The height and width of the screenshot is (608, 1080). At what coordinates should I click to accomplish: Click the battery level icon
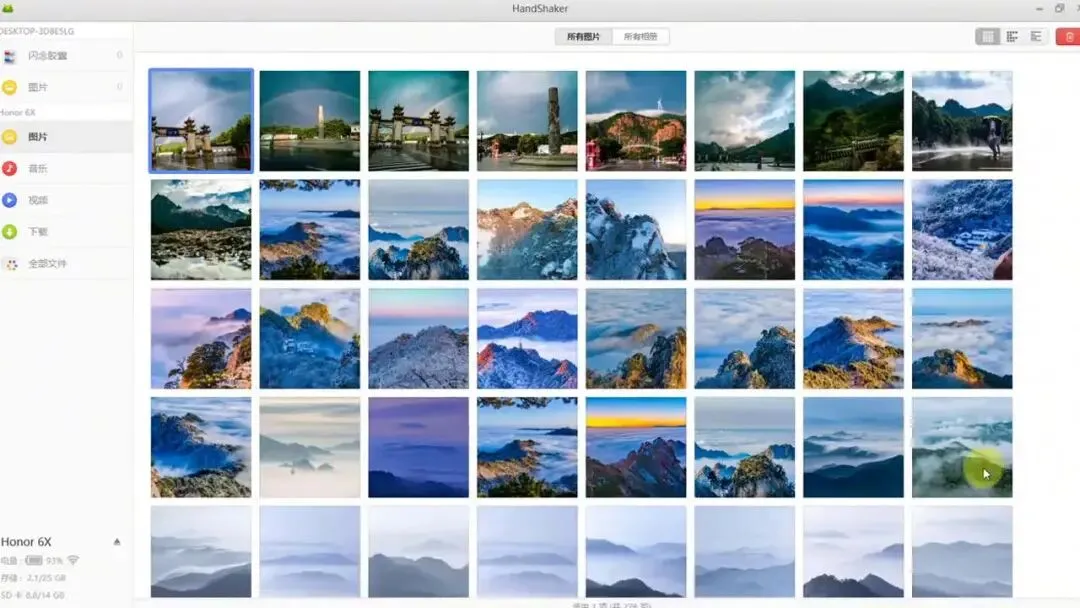34,560
